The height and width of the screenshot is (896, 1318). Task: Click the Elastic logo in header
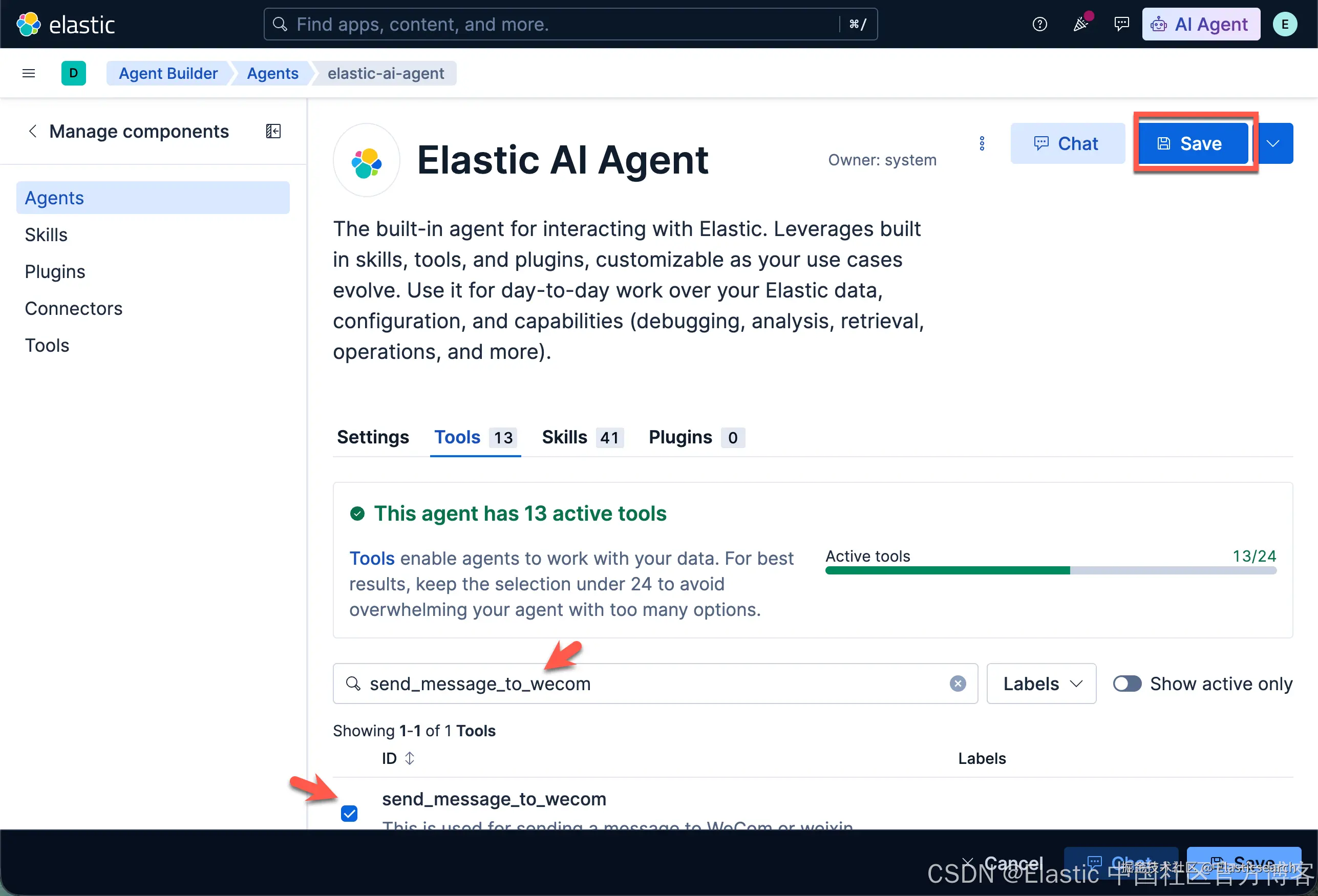(x=66, y=25)
